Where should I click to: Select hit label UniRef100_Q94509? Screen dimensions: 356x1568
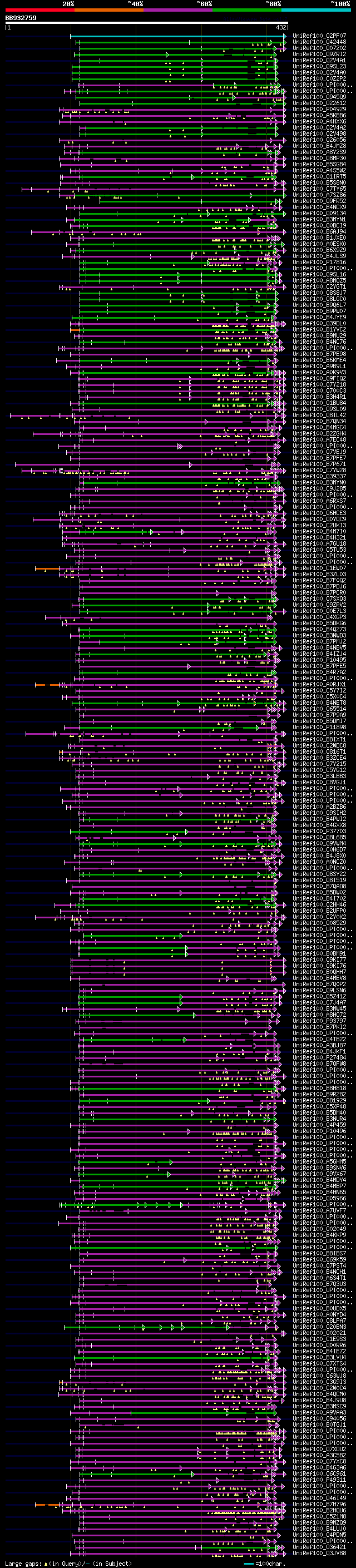point(319,97)
